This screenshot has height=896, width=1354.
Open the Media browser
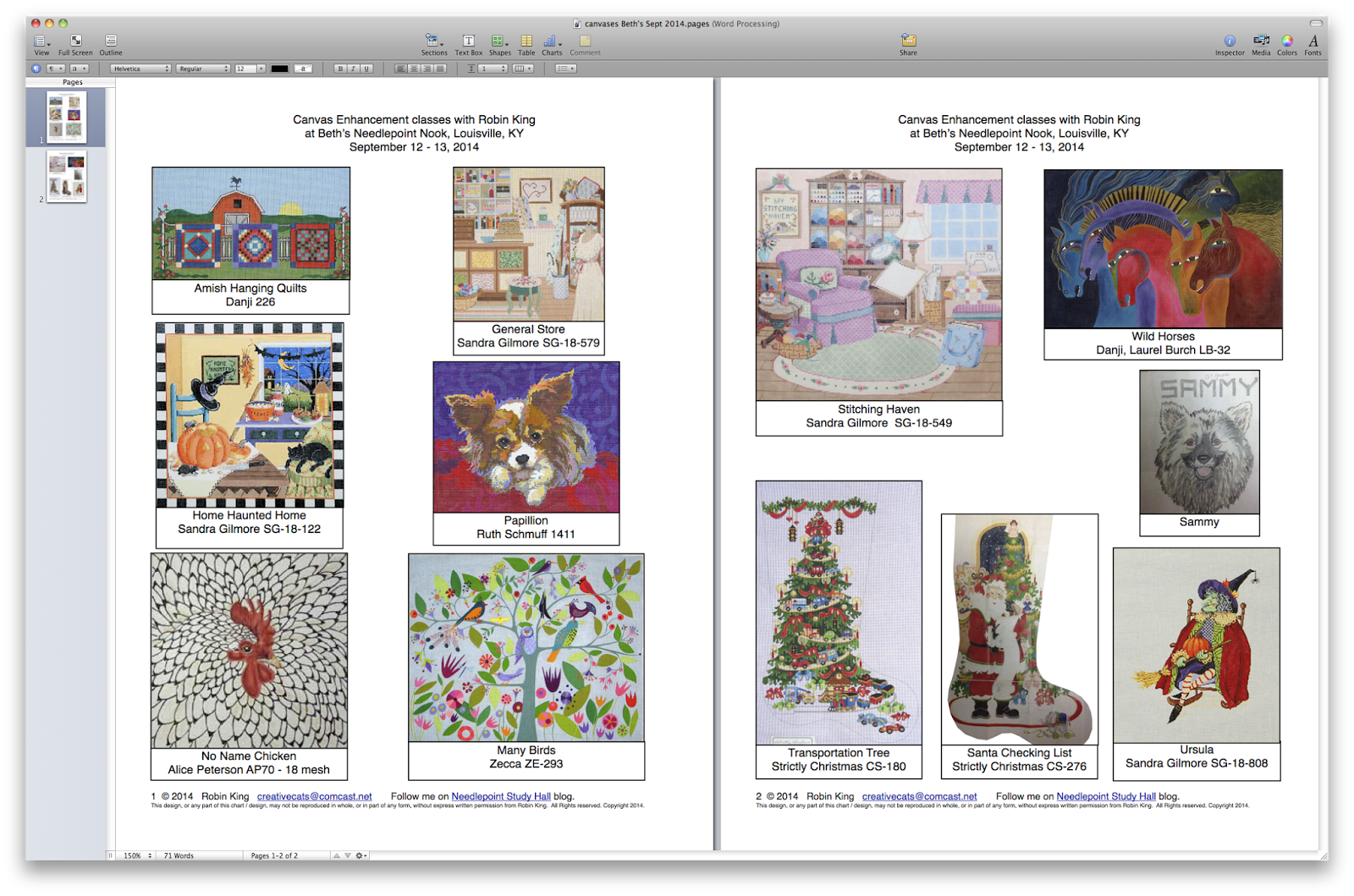click(x=1261, y=45)
